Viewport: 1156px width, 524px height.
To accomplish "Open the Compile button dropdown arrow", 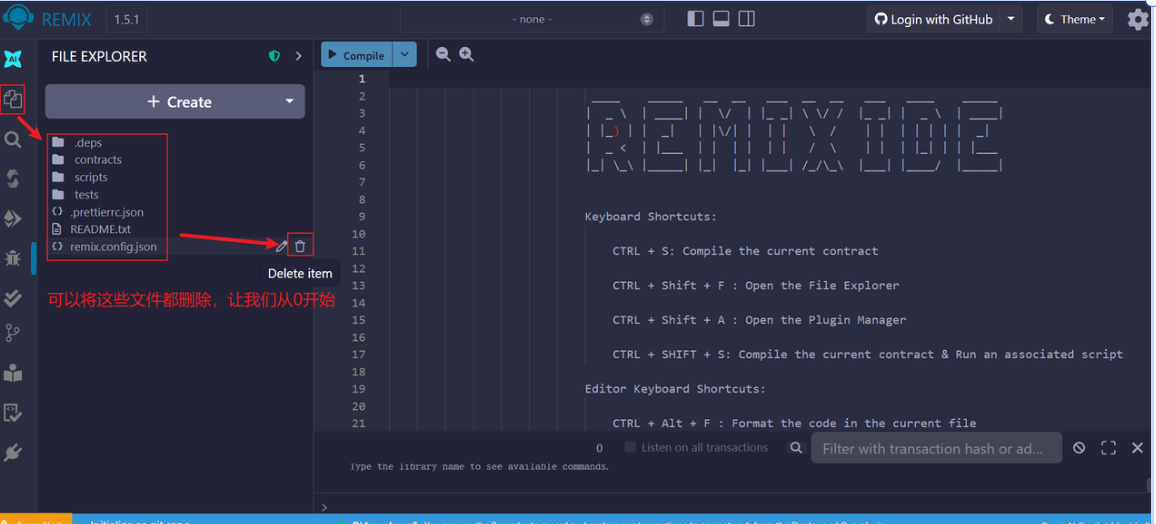I will [x=404, y=55].
